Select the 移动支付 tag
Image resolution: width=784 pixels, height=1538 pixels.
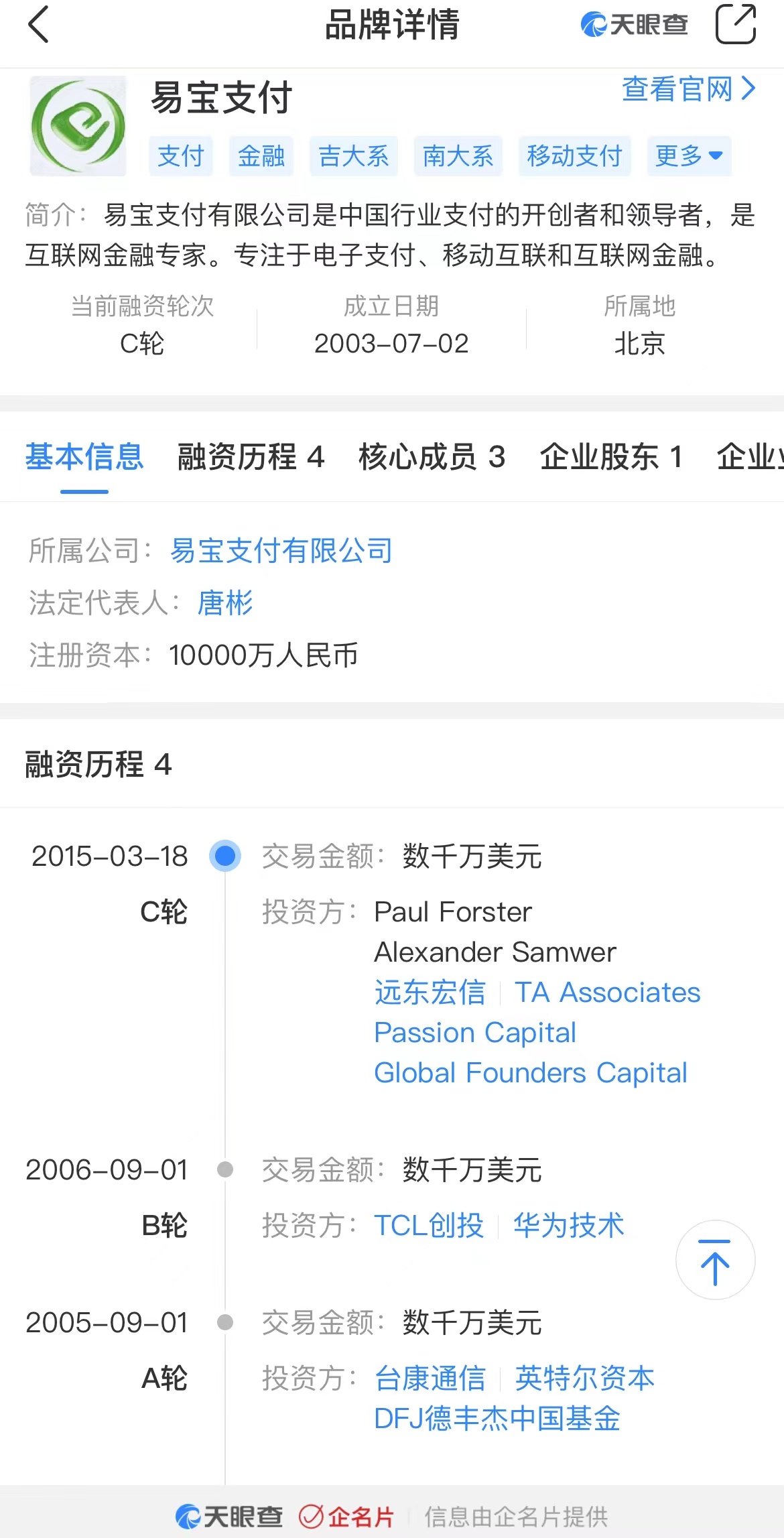click(x=575, y=156)
